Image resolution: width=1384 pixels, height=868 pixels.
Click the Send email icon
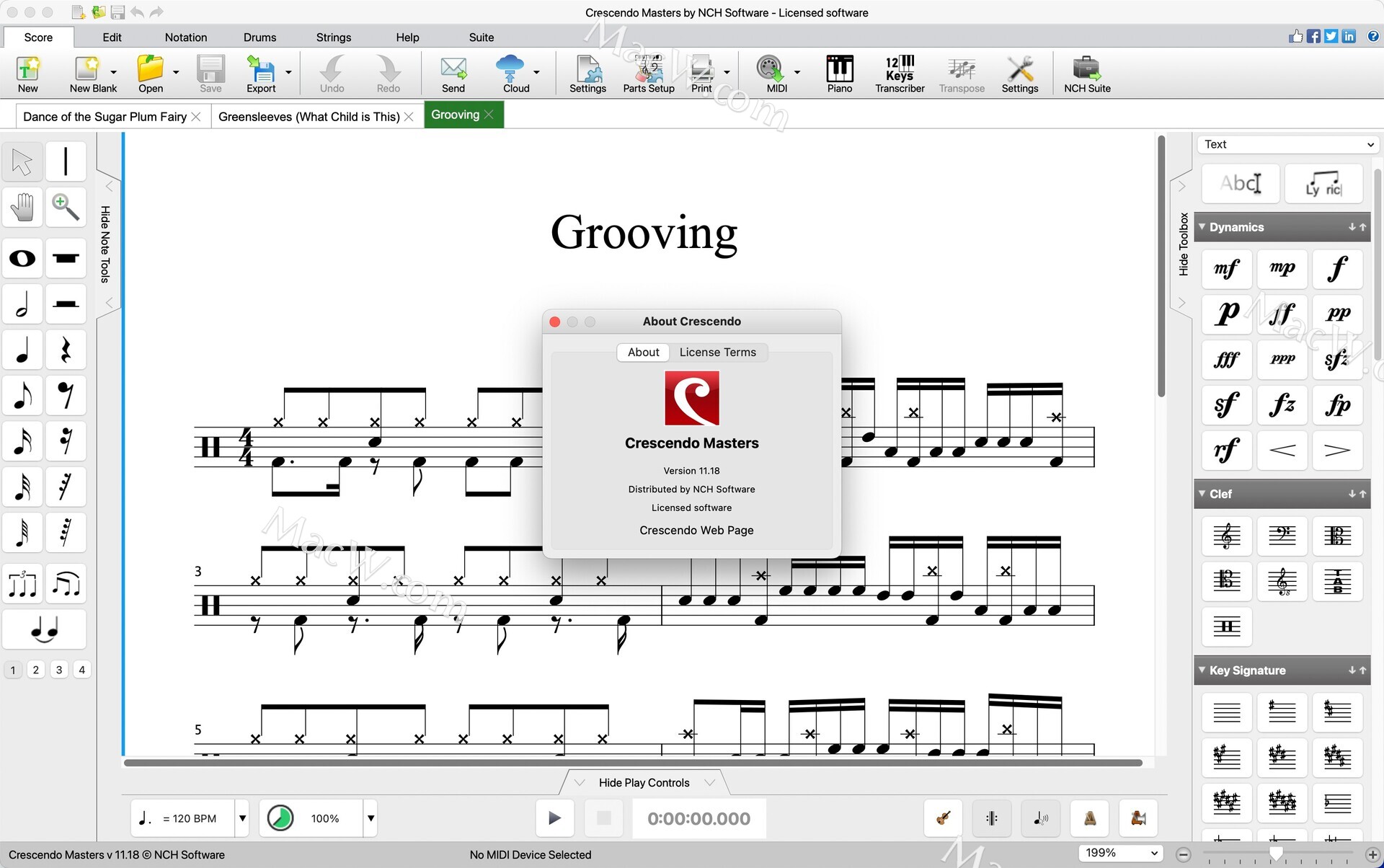453,74
